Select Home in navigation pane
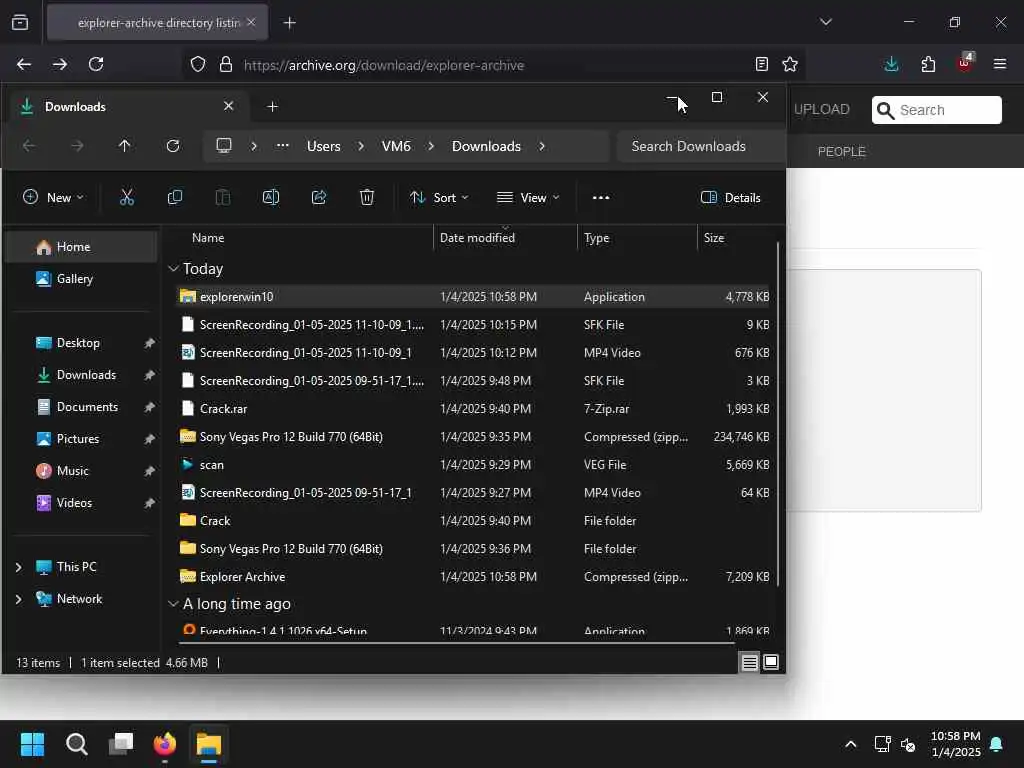Screen dimensions: 1024x768 [x=82, y=247]
